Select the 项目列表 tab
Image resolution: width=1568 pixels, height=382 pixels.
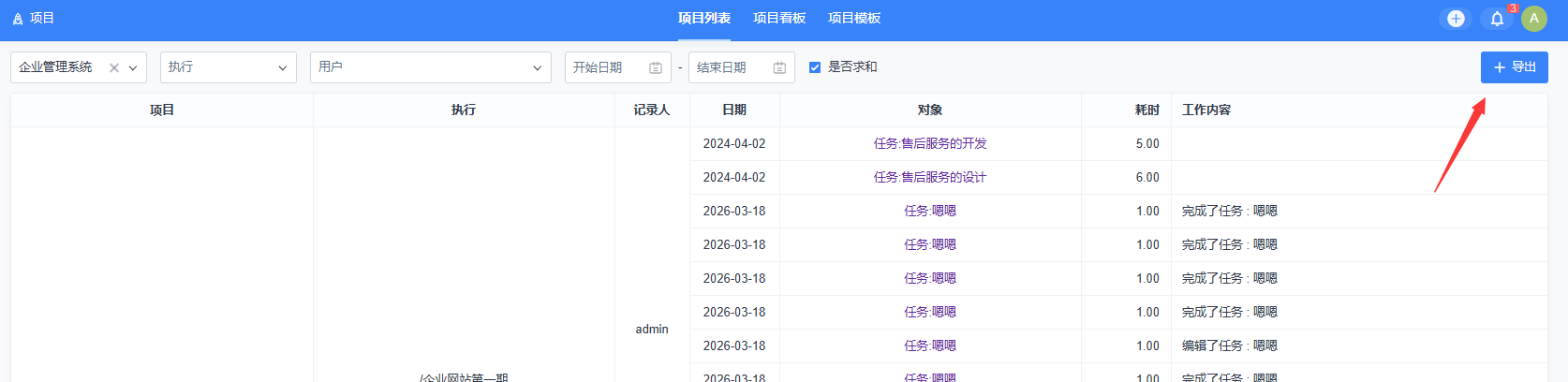pyautogui.click(x=704, y=19)
